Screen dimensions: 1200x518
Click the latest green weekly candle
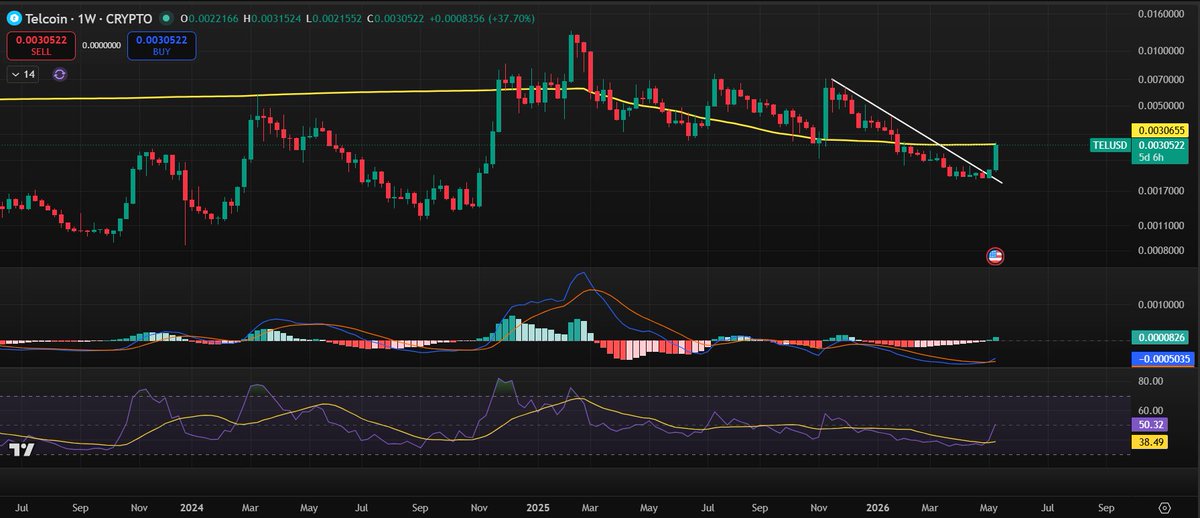pyautogui.click(x=996, y=157)
